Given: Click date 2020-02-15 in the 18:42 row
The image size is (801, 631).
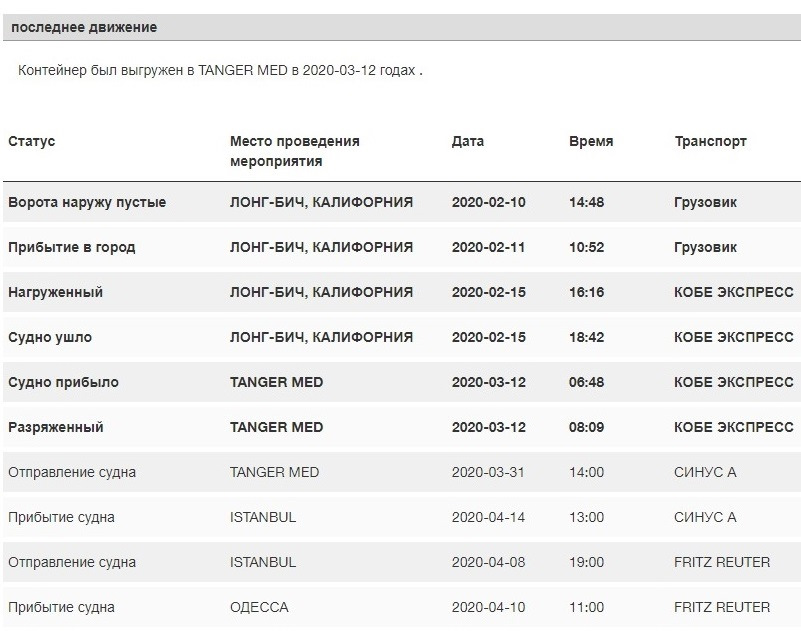Looking at the screenshot, I should pos(488,337).
